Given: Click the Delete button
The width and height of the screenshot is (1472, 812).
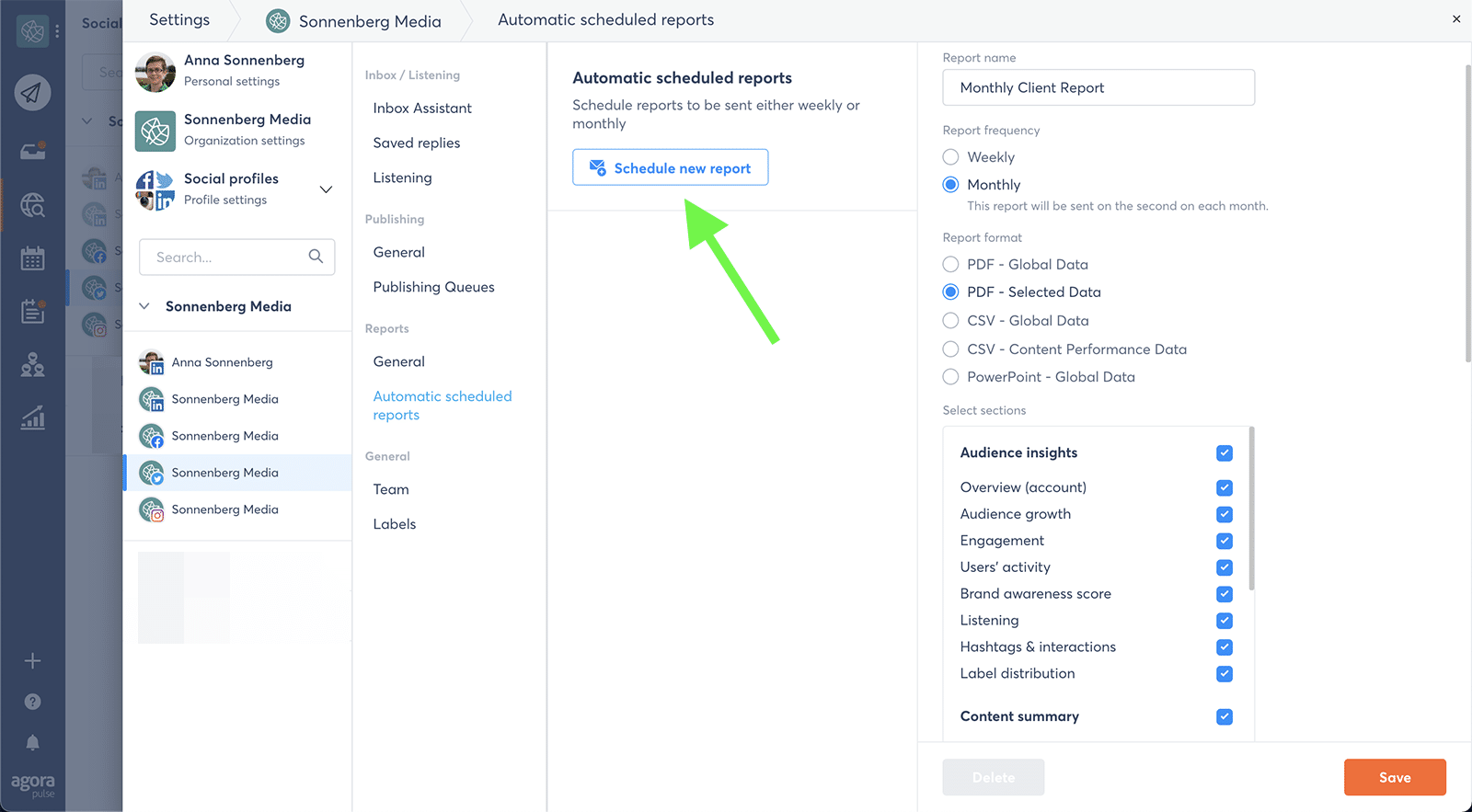Looking at the screenshot, I should pyautogui.click(x=994, y=777).
